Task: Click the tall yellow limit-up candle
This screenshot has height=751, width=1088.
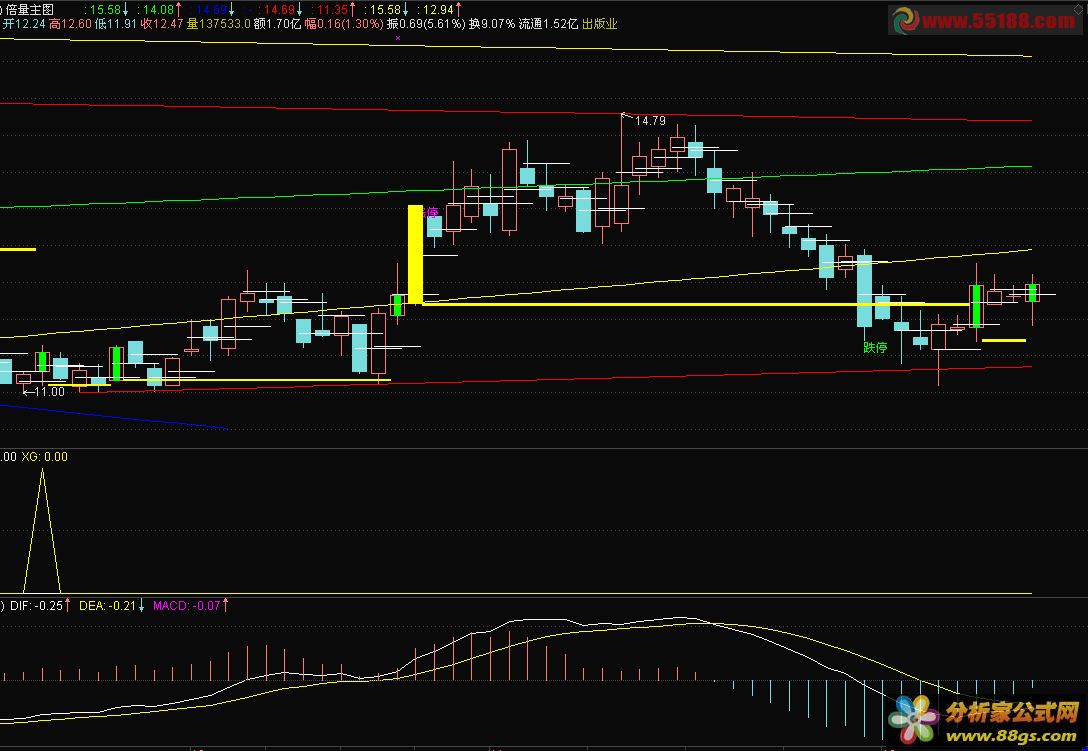Action: click(x=415, y=254)
